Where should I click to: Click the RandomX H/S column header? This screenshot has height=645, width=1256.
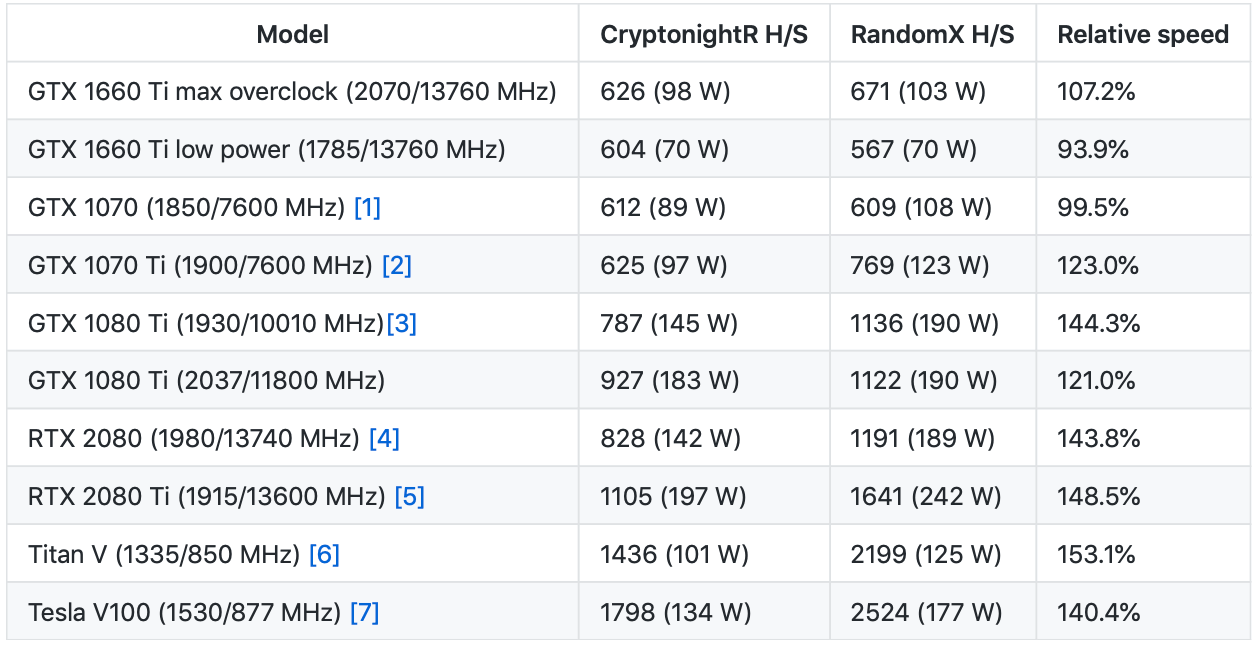pyautogui.click(x=932, y=35)
